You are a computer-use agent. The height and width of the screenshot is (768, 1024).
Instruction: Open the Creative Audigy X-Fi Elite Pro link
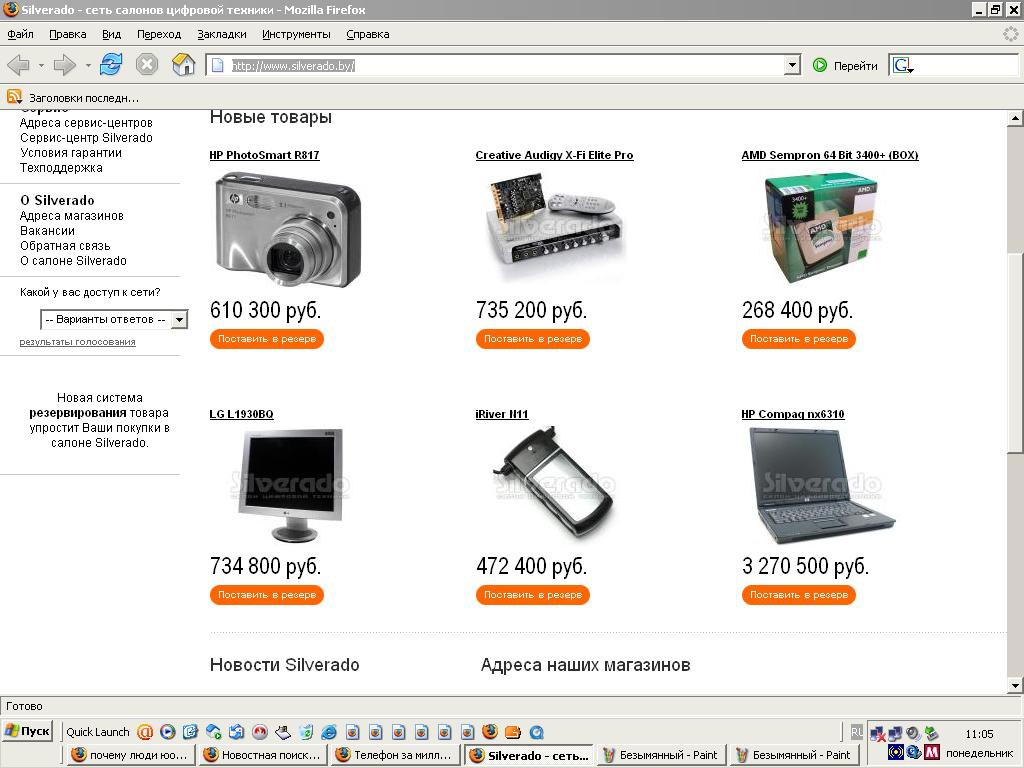[554, 155]
